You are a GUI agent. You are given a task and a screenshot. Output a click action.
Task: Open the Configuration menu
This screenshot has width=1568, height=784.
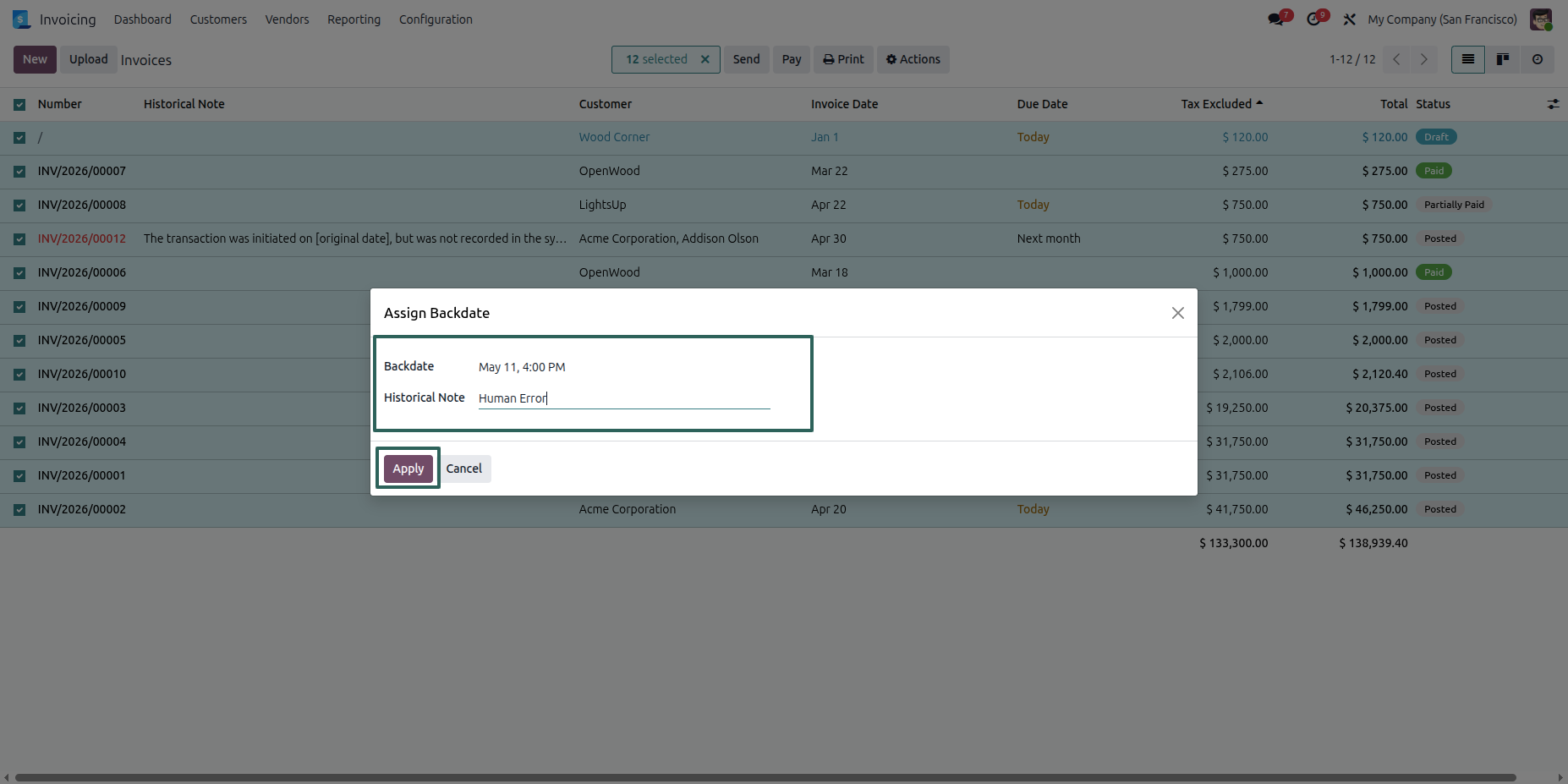pos(436,19)
